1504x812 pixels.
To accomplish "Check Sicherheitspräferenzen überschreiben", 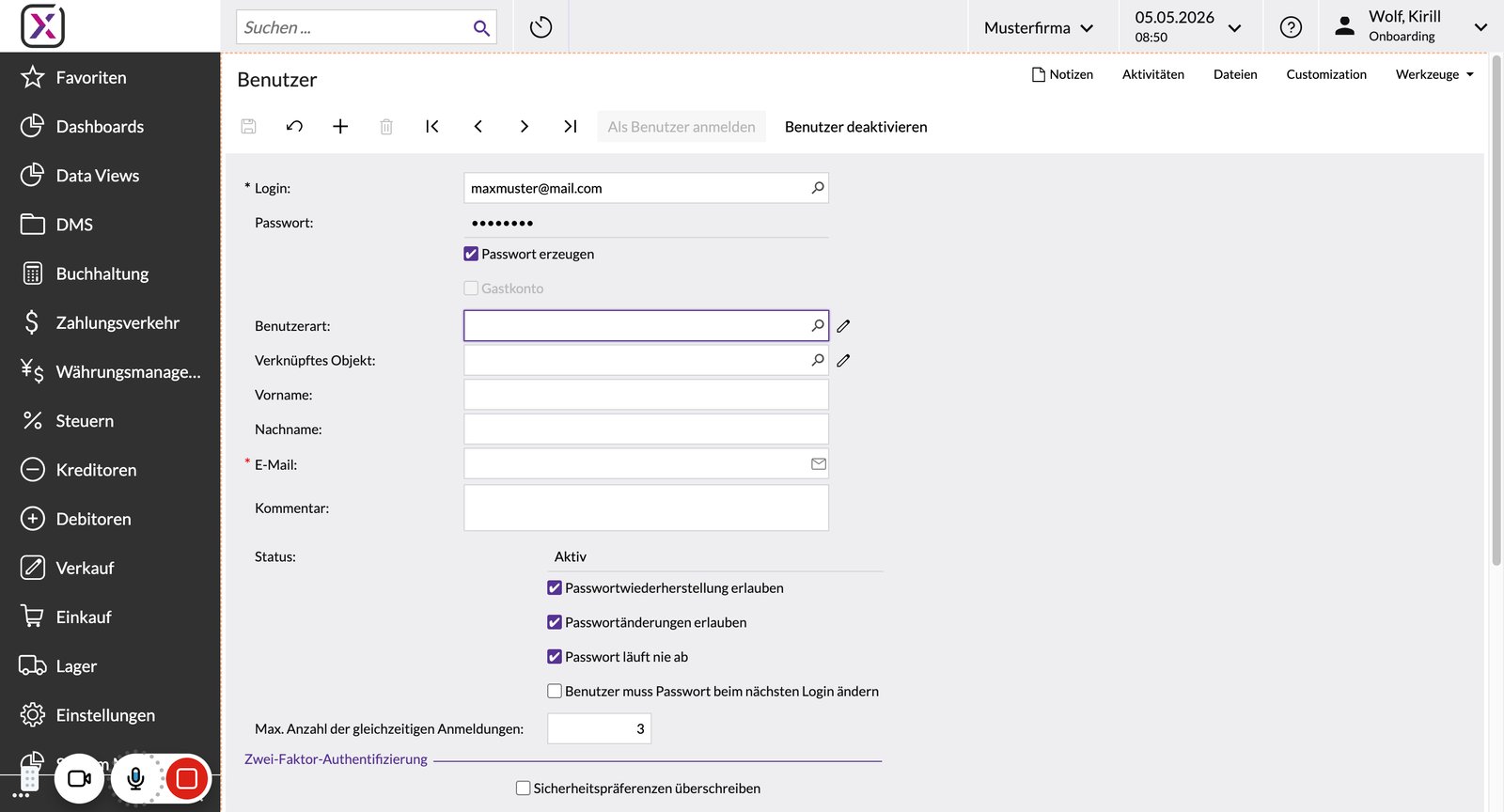I will (524, 789).
